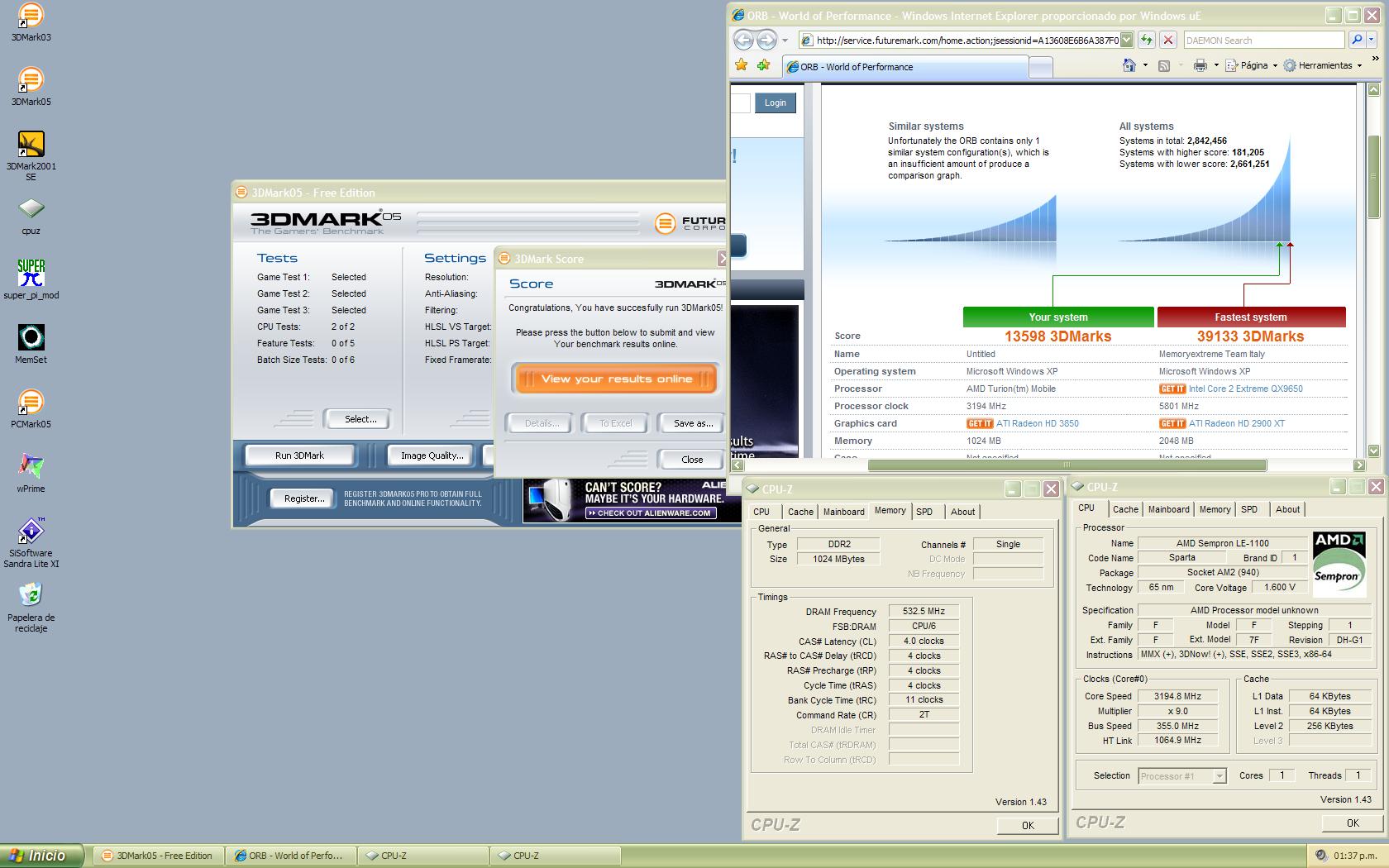1389x868 pixels.
Task: Click the DAEMON Search input field
Action: (x=1263, y=40)
